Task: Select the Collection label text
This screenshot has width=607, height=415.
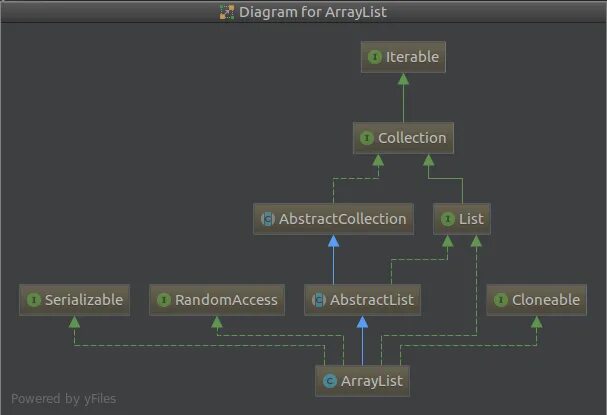Action: click(412, 138)
